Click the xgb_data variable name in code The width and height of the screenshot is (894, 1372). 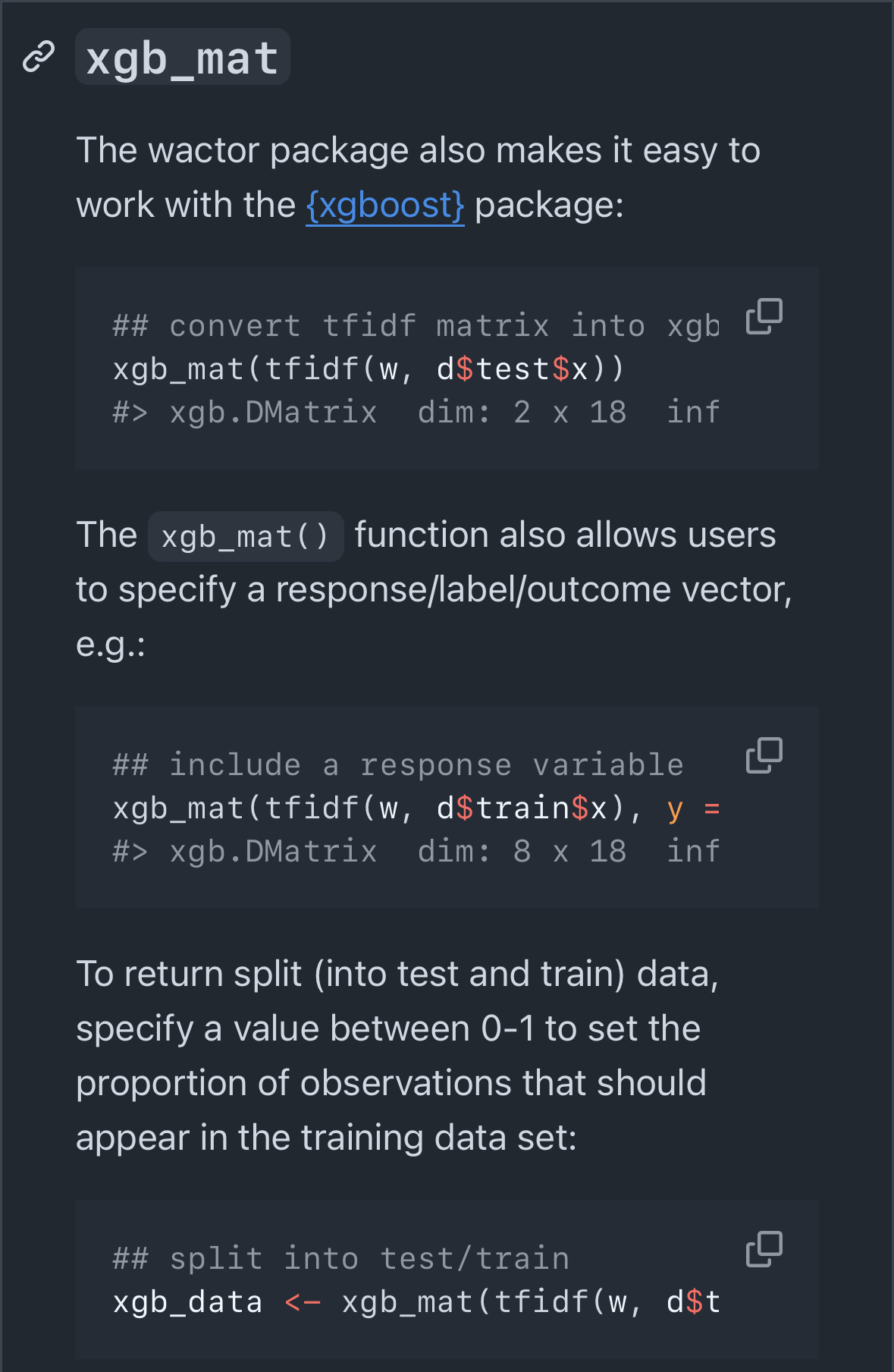[187, 1302]
